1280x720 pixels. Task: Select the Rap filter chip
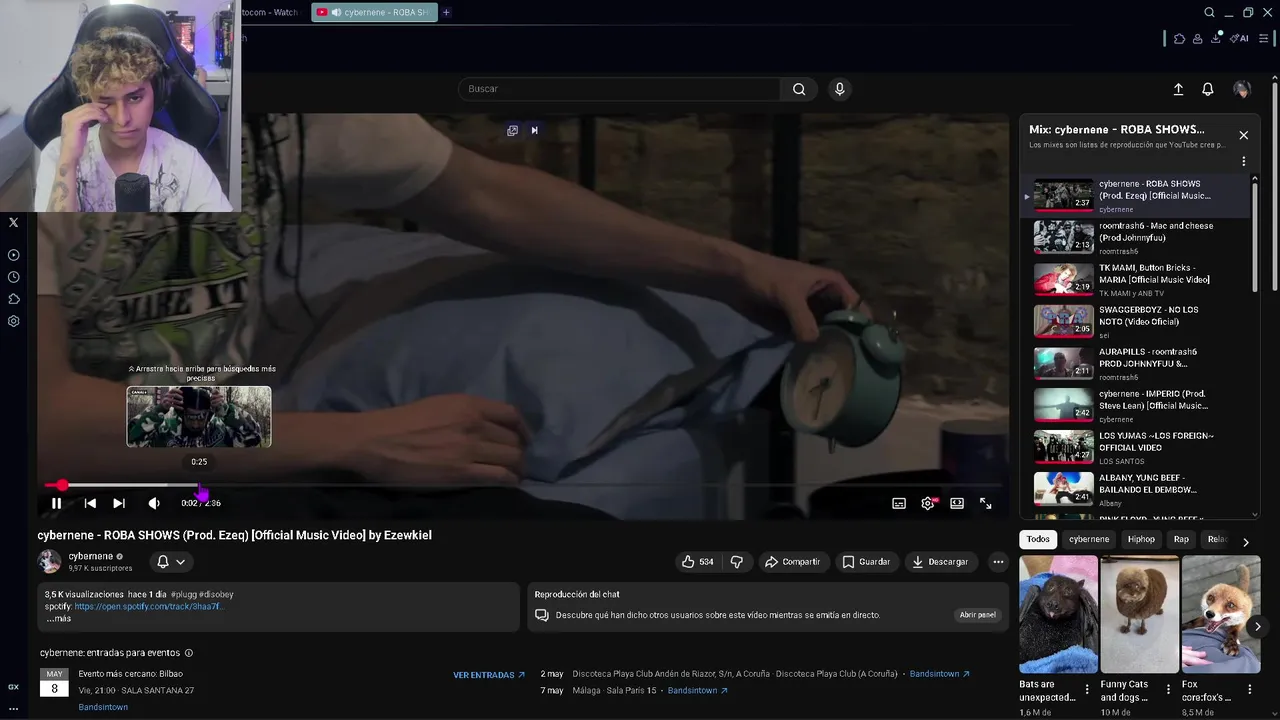tap(1181, 539)
